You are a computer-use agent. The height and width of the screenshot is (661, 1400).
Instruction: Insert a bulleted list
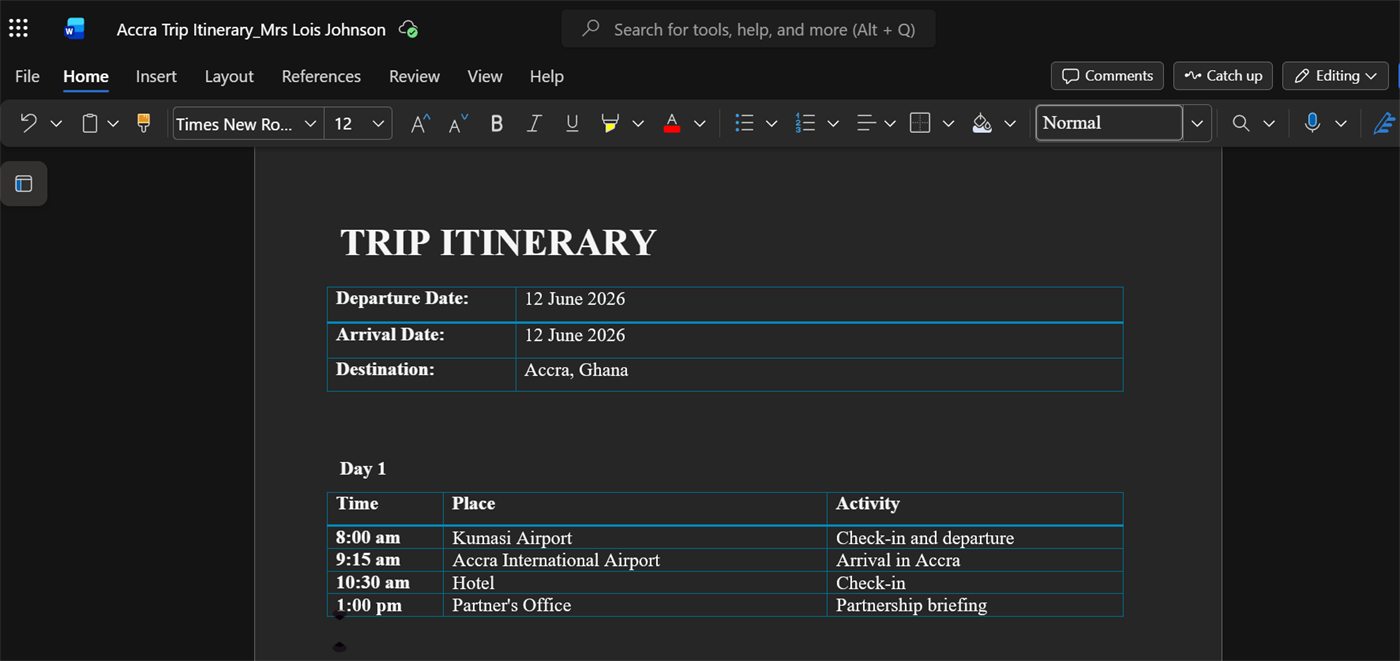tap(744, 123)
